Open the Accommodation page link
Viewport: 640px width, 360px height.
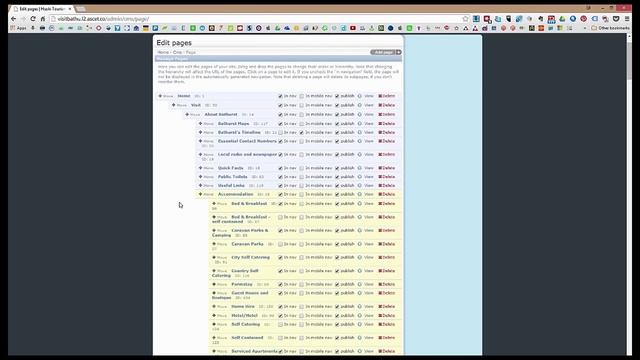pos(236,194)
